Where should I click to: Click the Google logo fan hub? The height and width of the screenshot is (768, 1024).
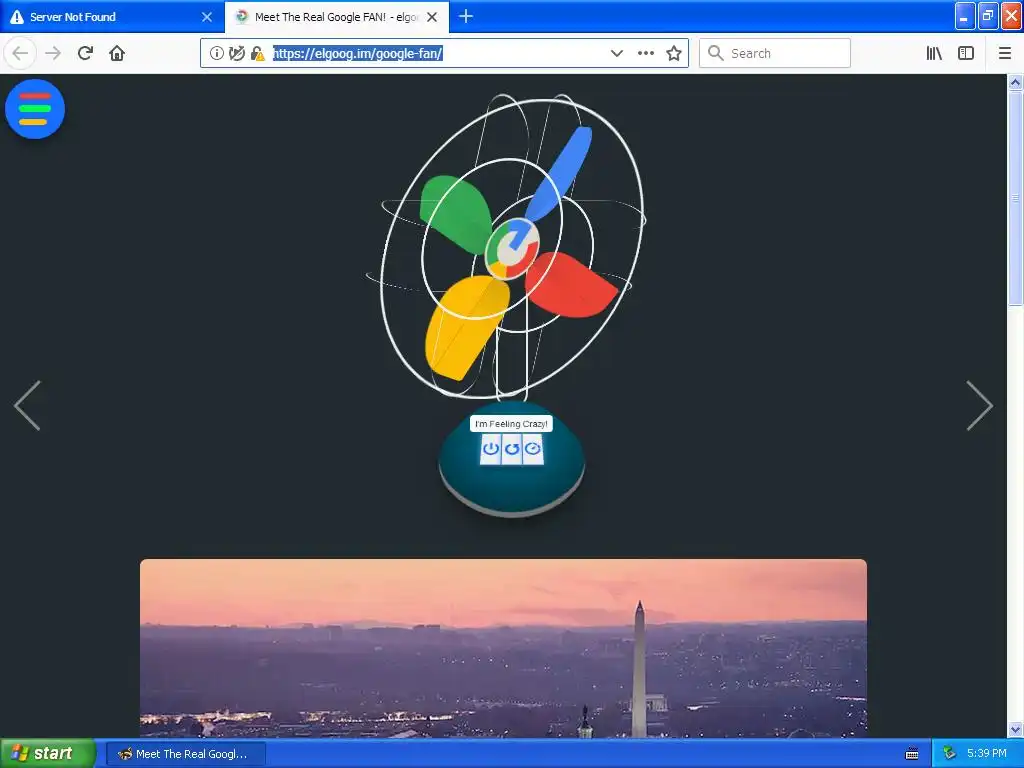[513, 249]
